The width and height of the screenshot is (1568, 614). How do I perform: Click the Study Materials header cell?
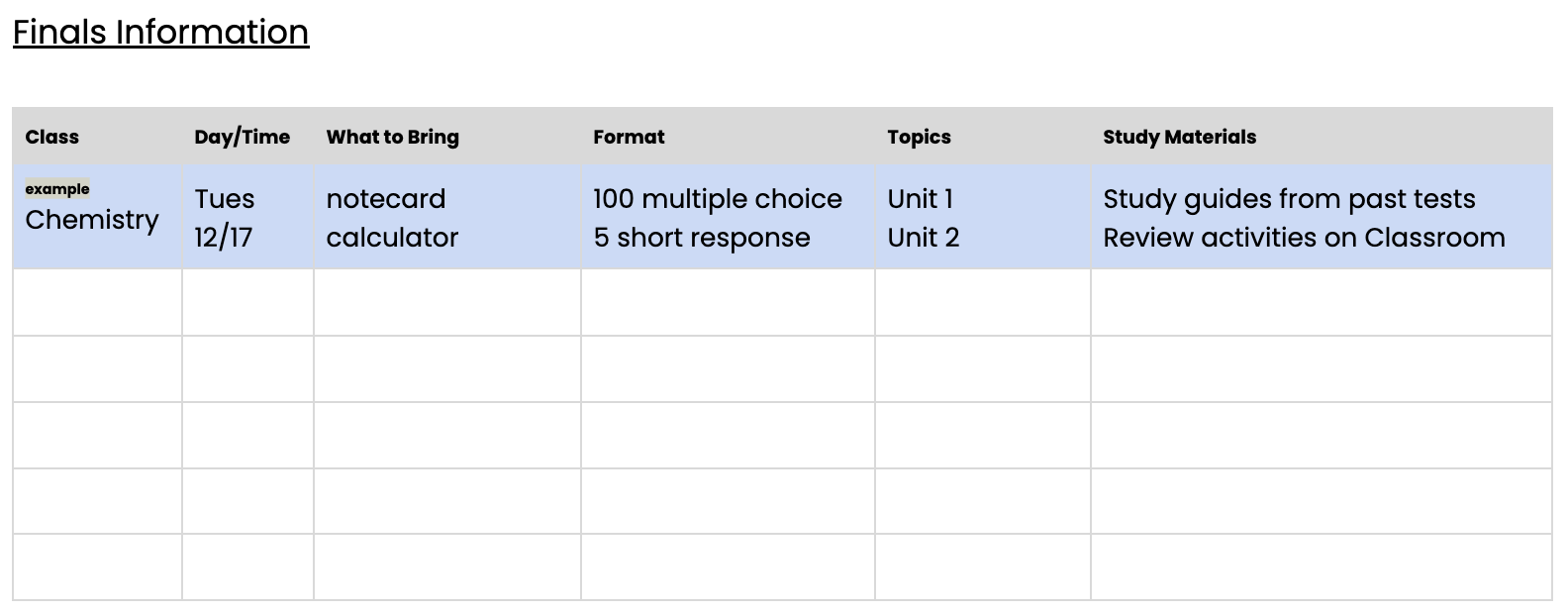click(1322, 137)
